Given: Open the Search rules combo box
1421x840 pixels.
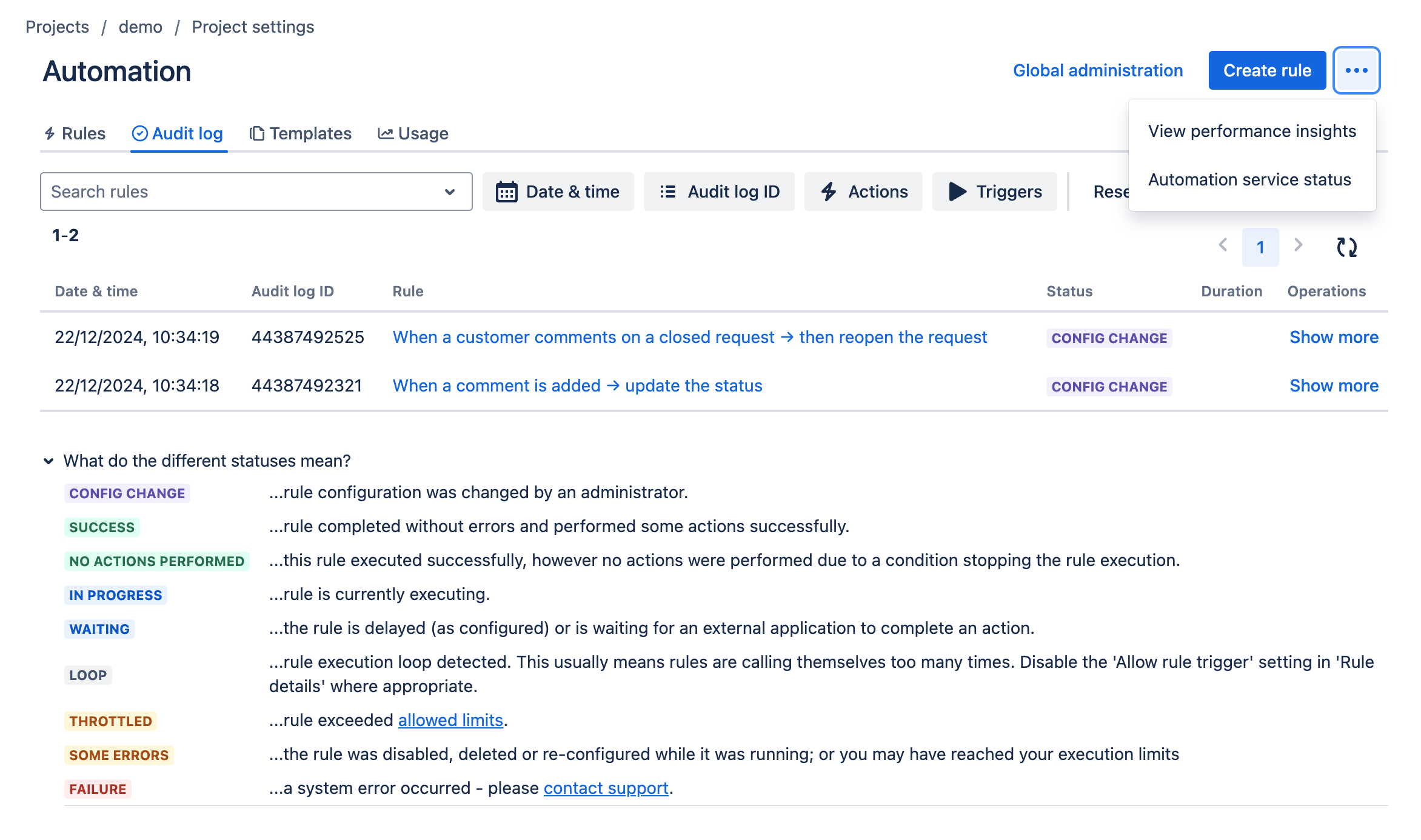Looking at the screenshot, I should click(256, 192).
